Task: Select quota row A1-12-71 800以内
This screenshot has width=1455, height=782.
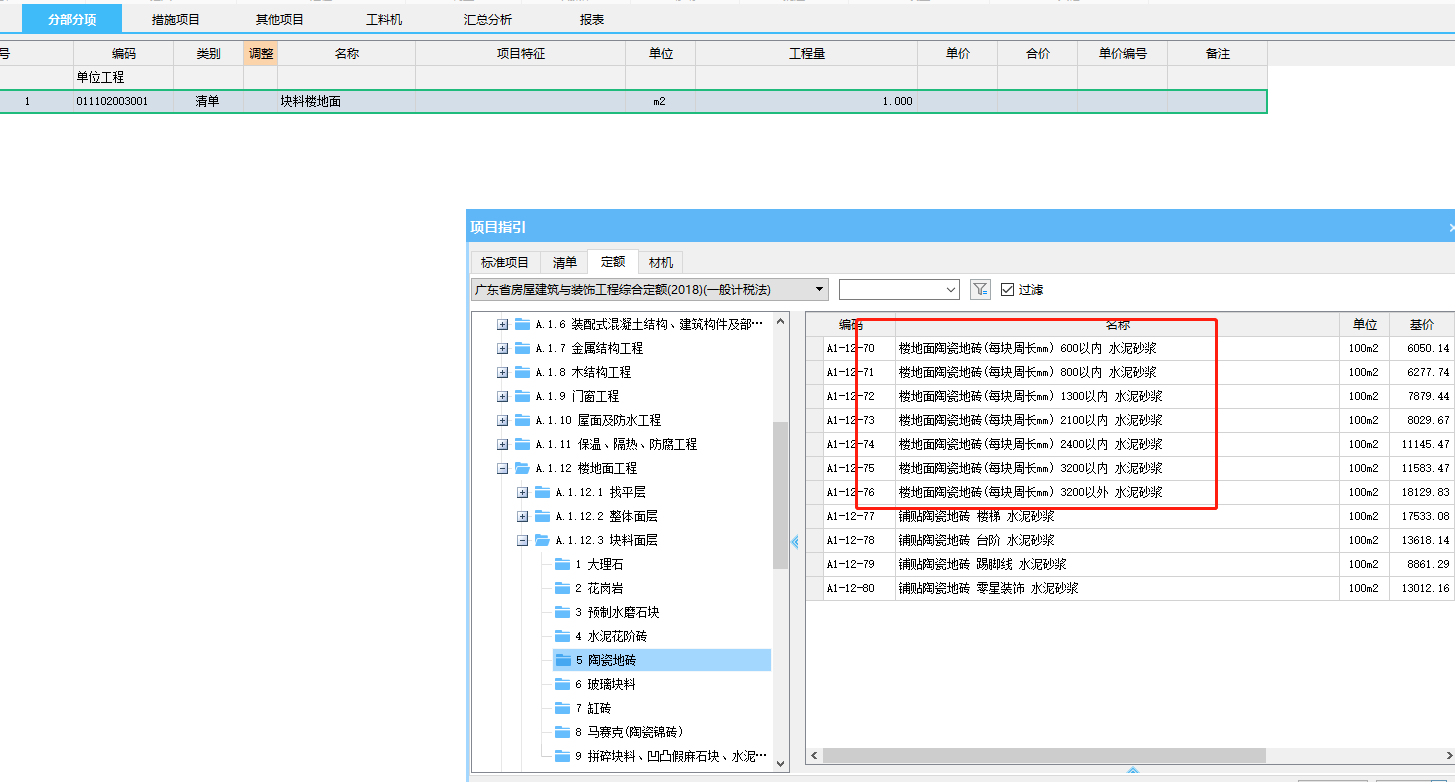Action: click(x=1130, y=372)
